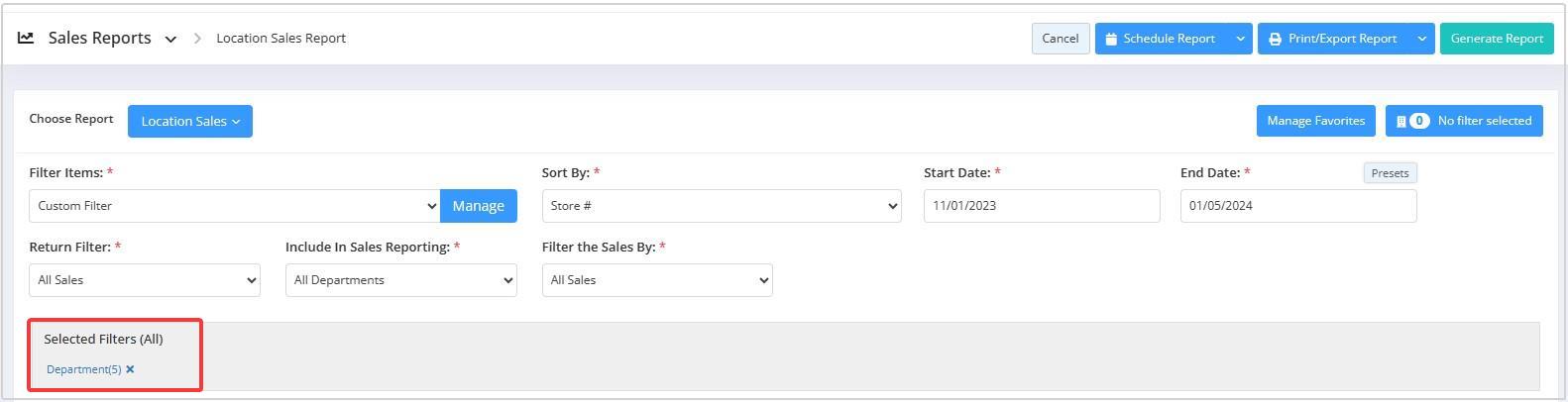The height and width of the screenshot is (402, 1568).
Task: Click the Cancel button
Action: click(1061, 39)
